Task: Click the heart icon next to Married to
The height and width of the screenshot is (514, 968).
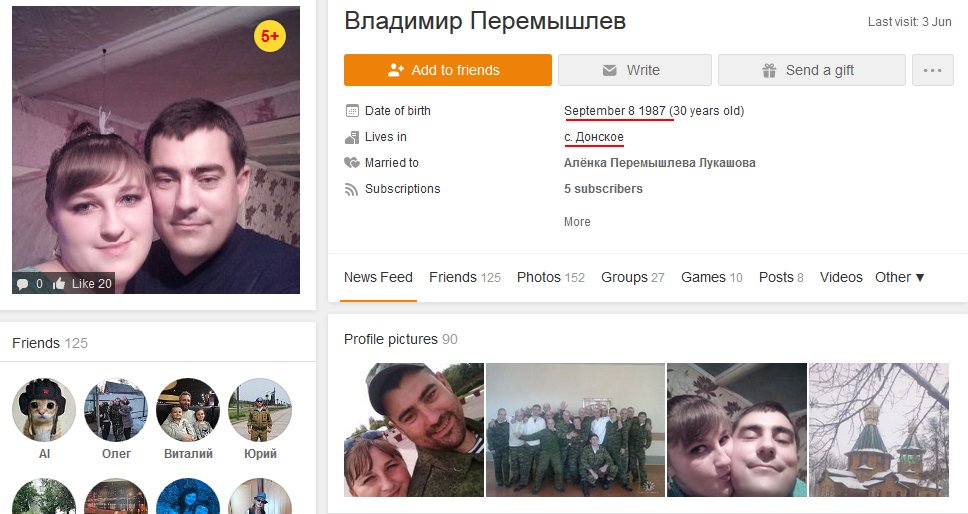Action: click(x=352, y=163)
